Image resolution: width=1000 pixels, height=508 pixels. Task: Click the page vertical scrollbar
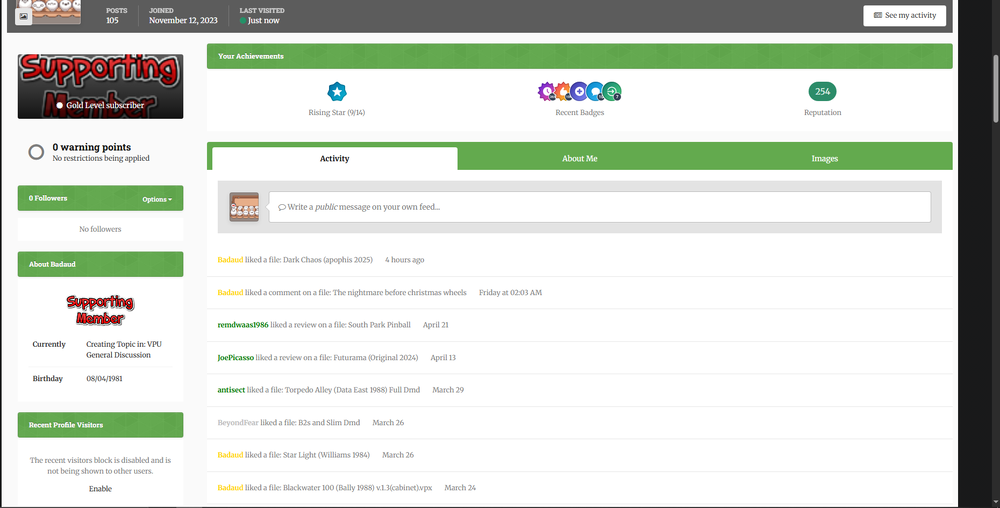[996, 89]
